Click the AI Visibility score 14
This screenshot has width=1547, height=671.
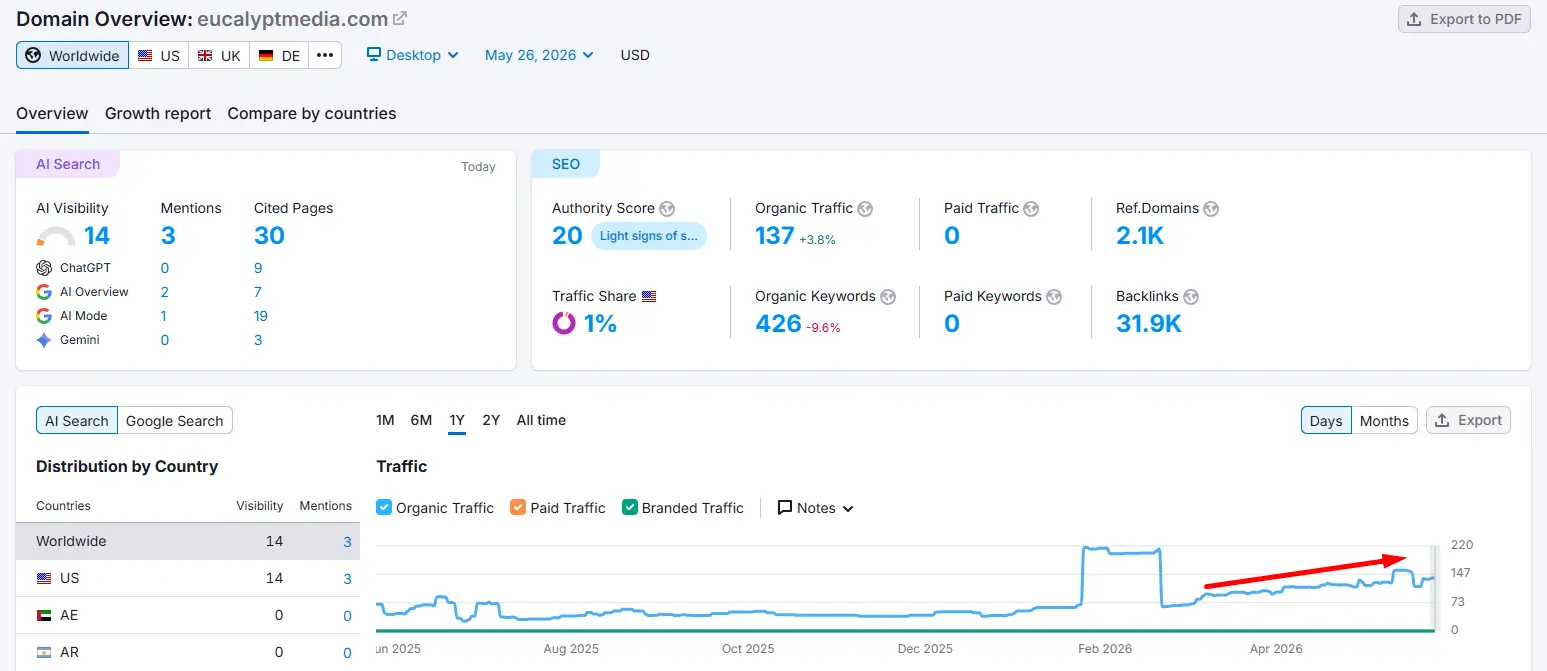[97, 236]
